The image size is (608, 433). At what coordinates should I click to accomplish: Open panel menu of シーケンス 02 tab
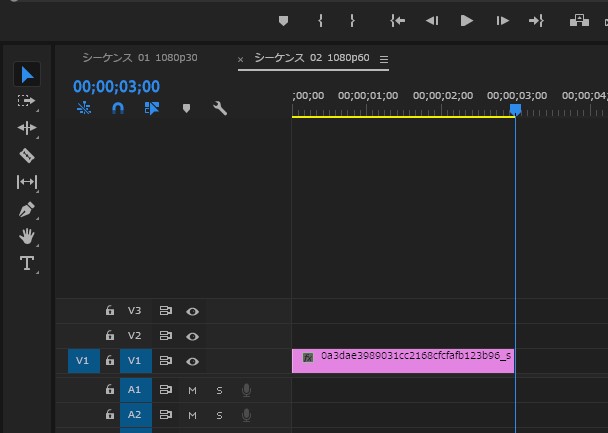pos(384,59)
